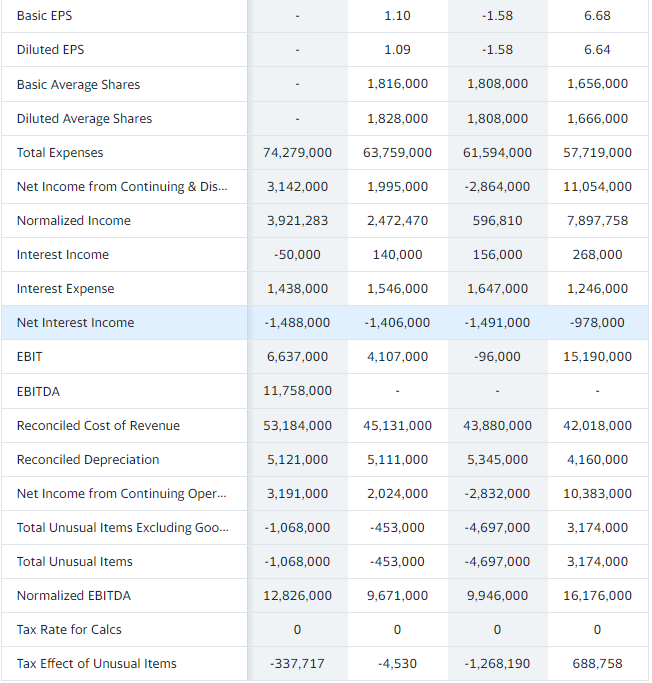This screenshot has height=683, width=652.
Task: Click the truncated Net Income from Continuing Oper... label
Action: click(122, 494)
